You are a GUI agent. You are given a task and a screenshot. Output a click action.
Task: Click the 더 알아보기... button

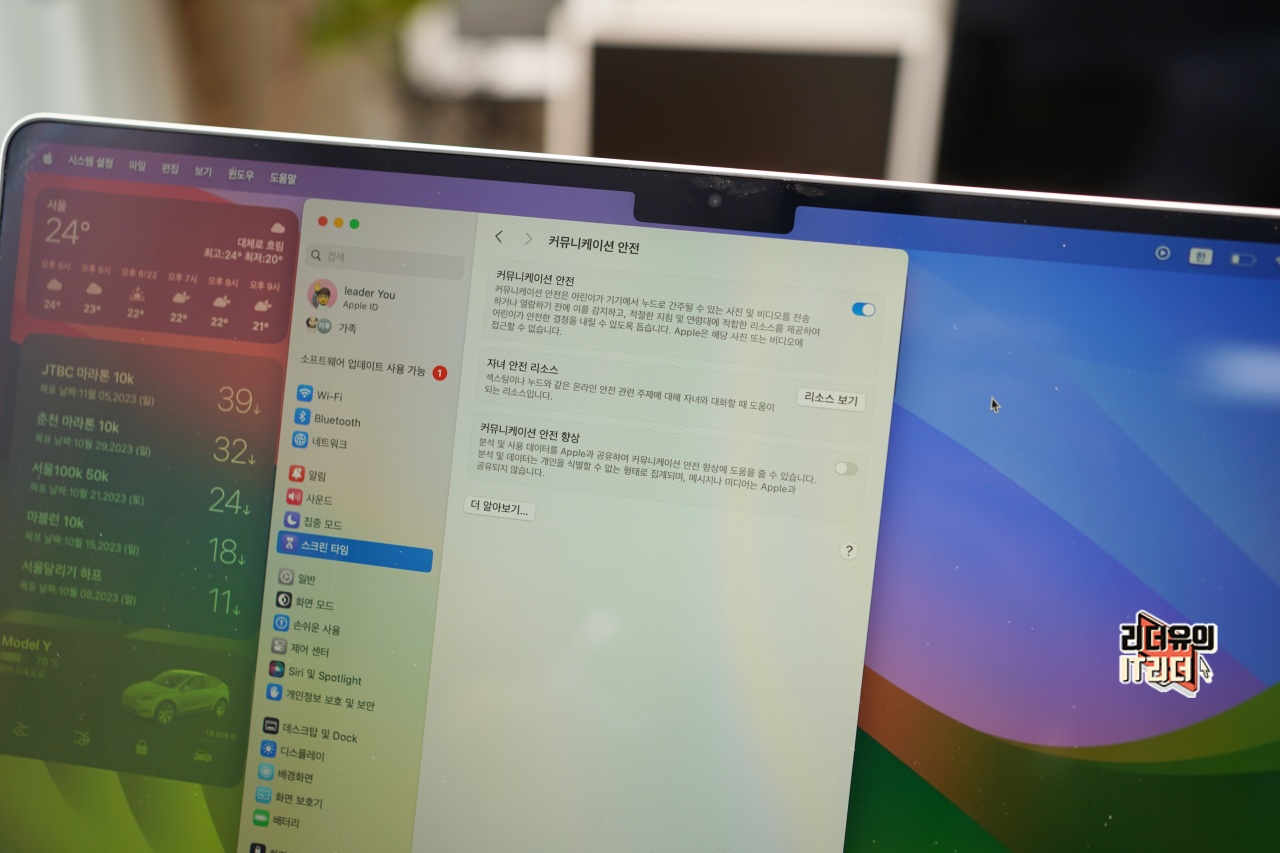click(x=500, y=510)
